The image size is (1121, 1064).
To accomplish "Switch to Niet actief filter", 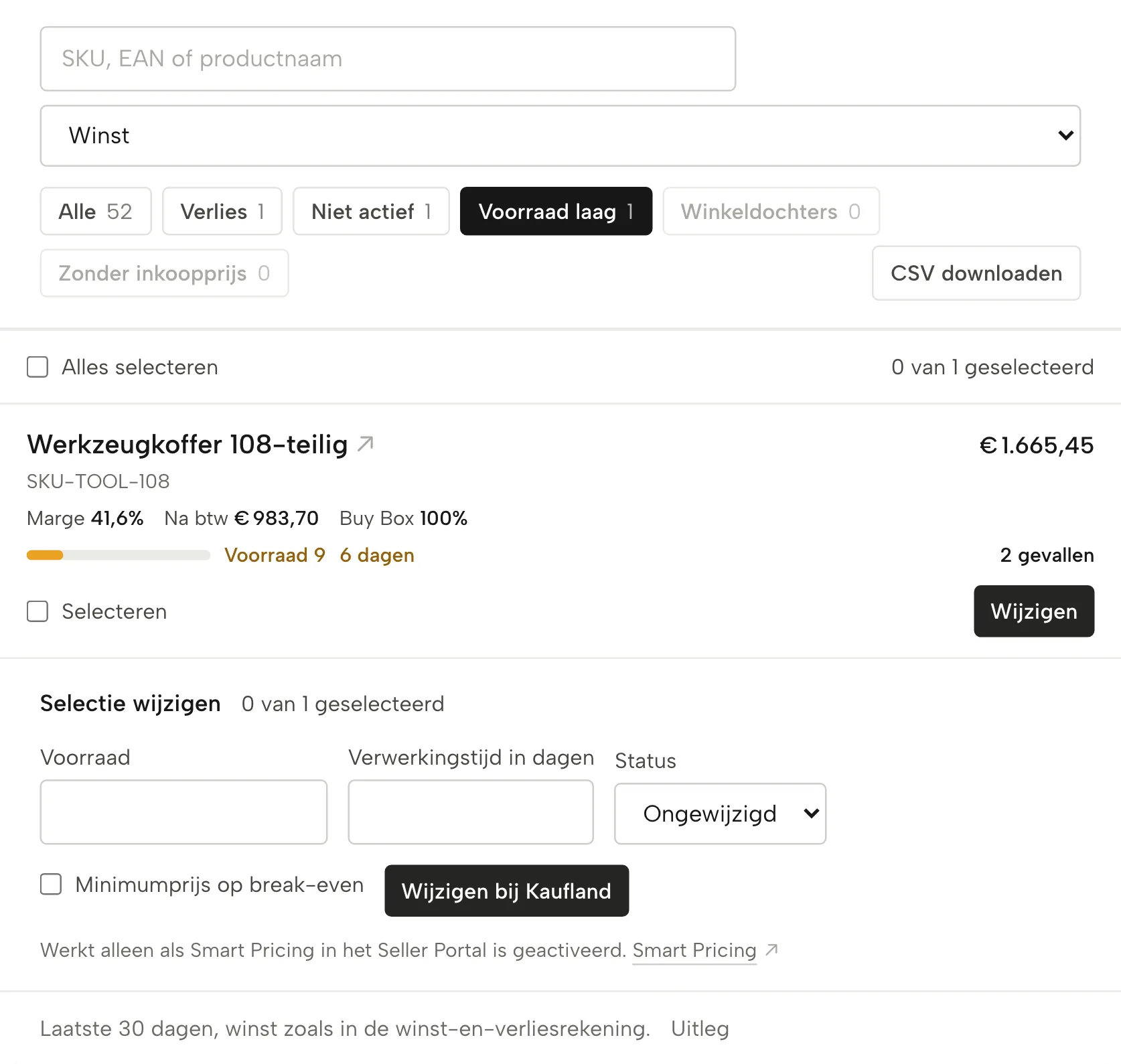I will pos(371,212).
